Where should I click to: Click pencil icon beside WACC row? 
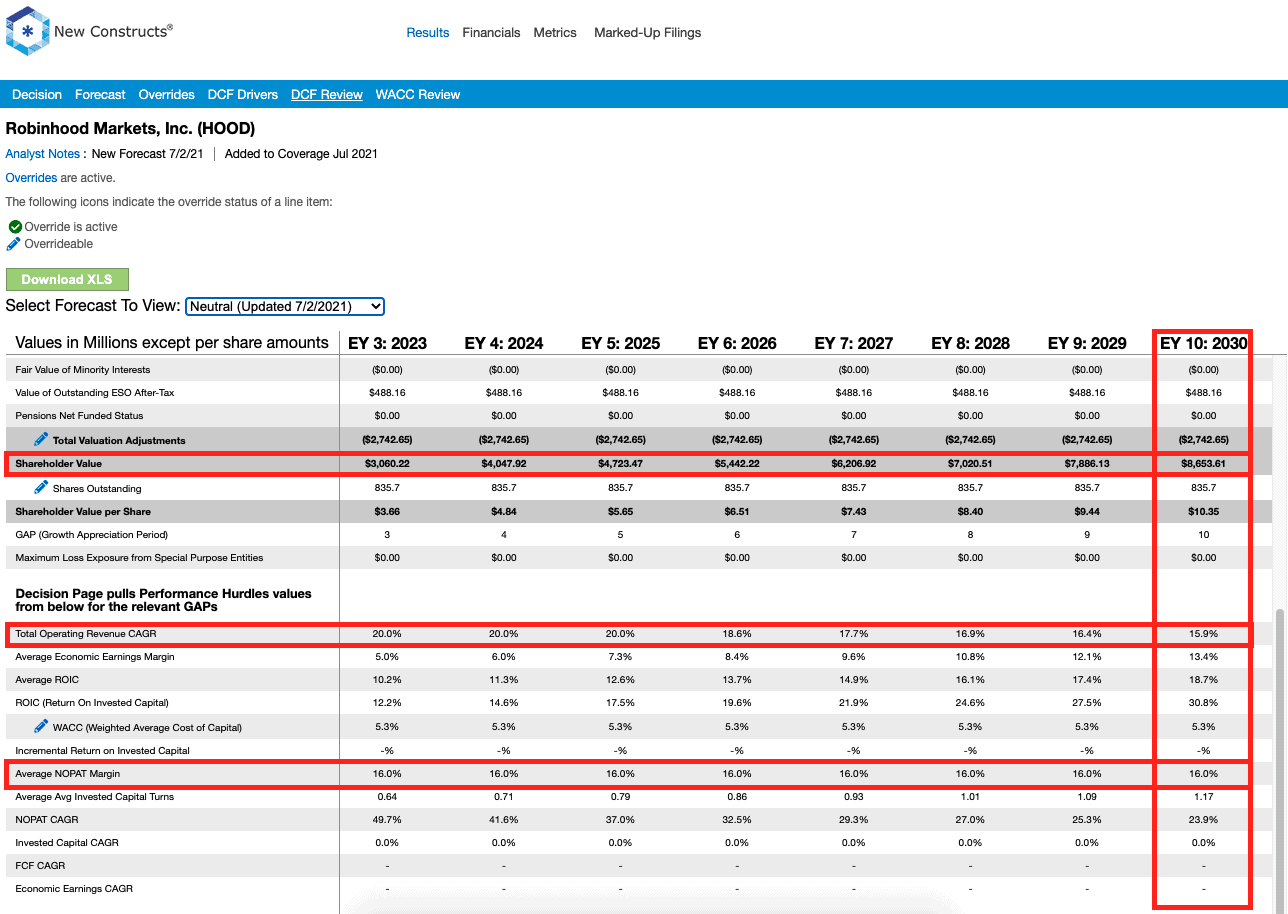coord(41,726)
